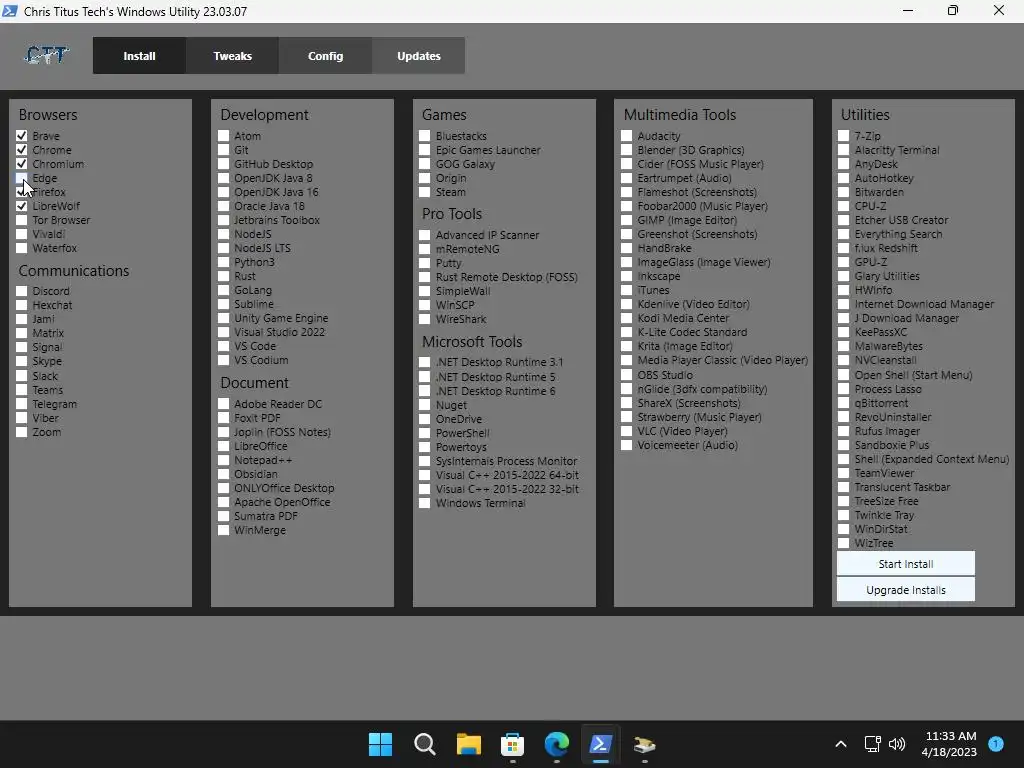Uncheck the Chrome checkbox
This screenshot has height=768, width=1024.
22,150
